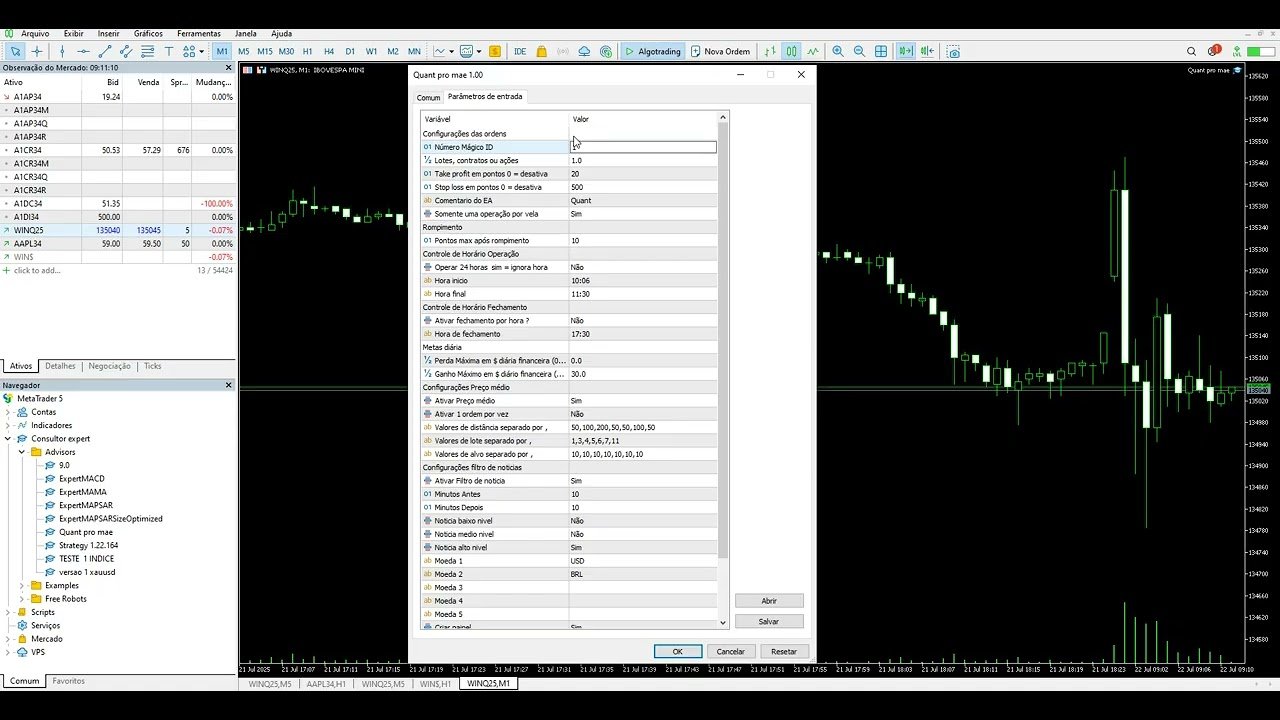The width and height of the screenshot is (1280, 720).
Task: Expand the Scripts node in Navigator
Action: tap(9, 612)
